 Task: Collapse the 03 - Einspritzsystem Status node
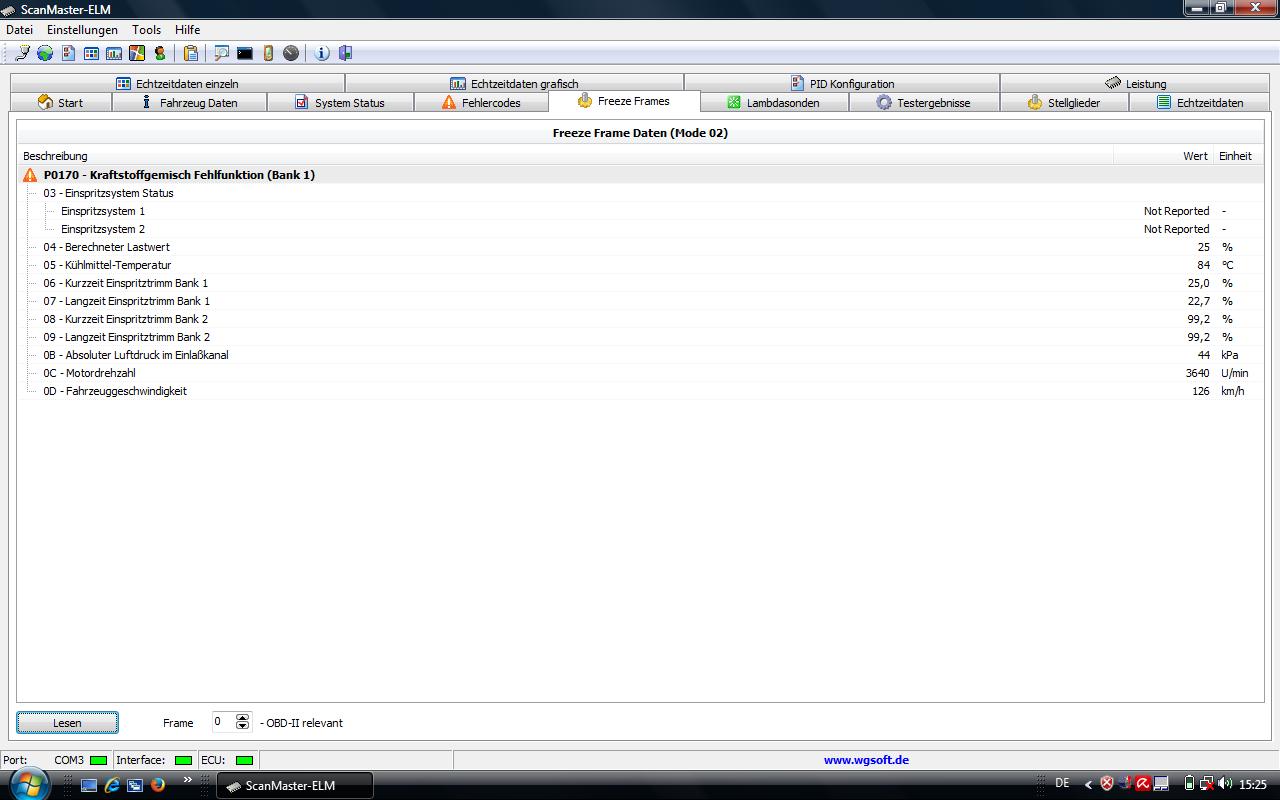[x=30, y=193]
